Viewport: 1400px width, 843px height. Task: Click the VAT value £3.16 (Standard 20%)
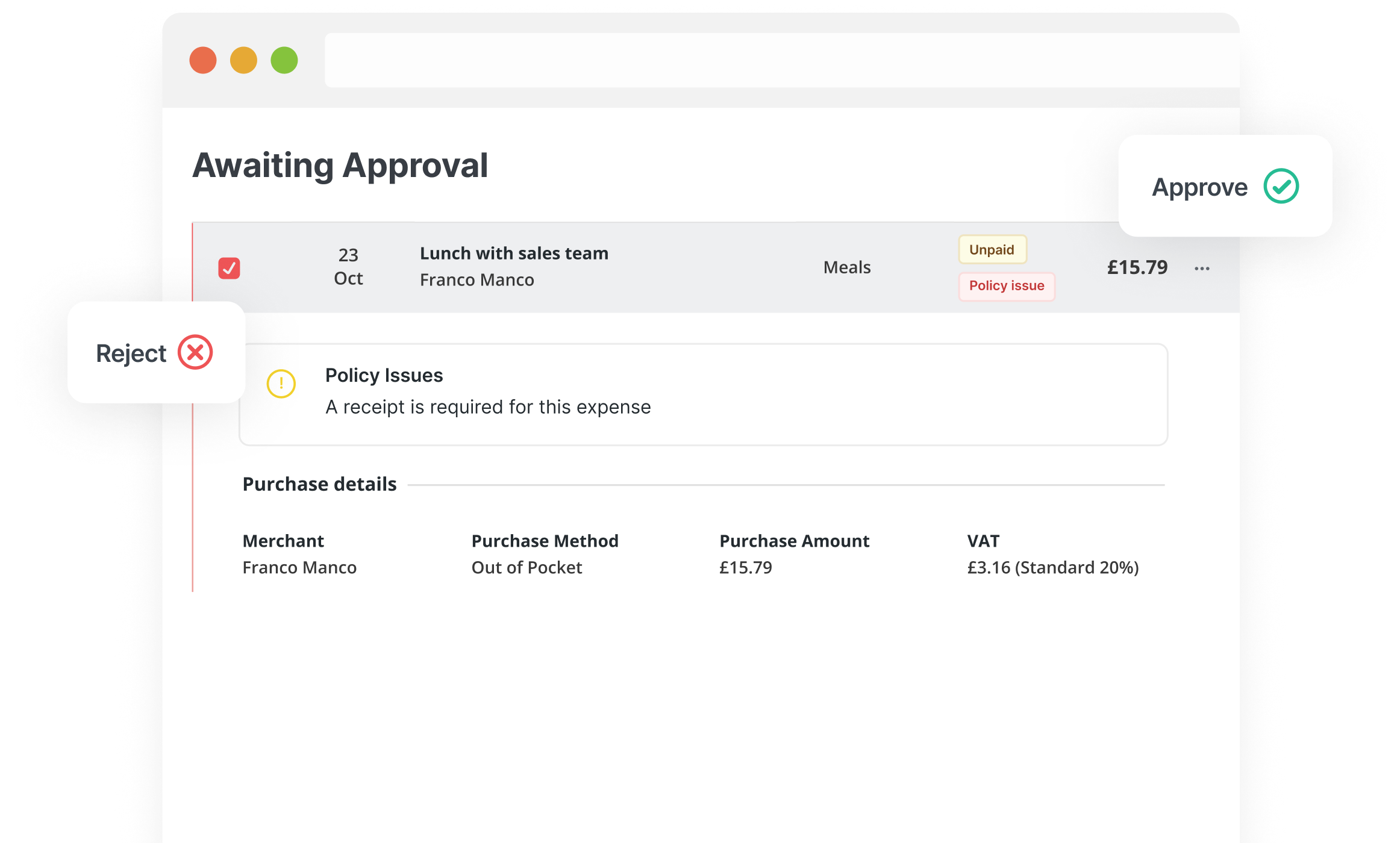(1053, 568)
